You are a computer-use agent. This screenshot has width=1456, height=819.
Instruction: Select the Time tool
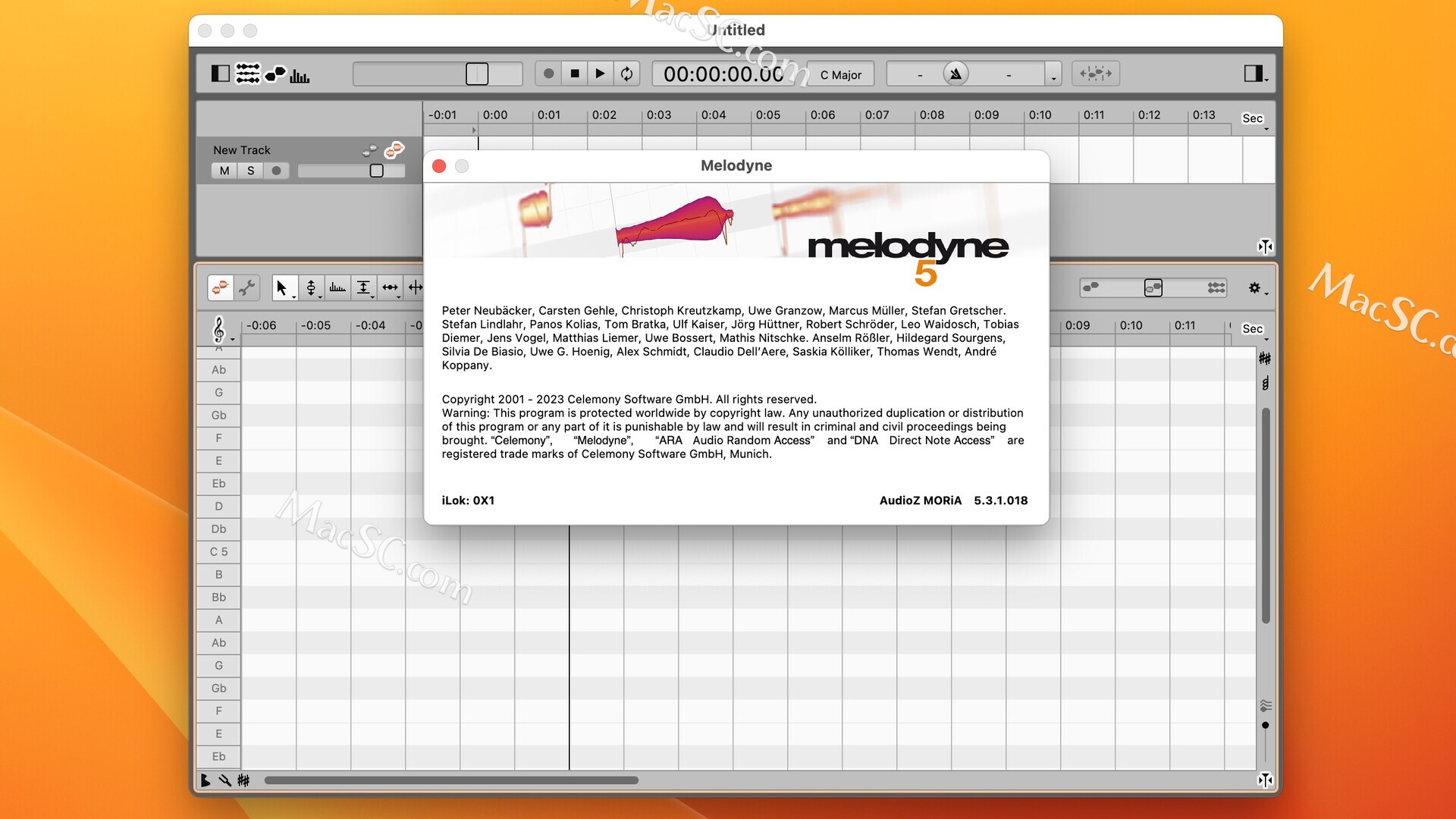click(x=390, y=287)
